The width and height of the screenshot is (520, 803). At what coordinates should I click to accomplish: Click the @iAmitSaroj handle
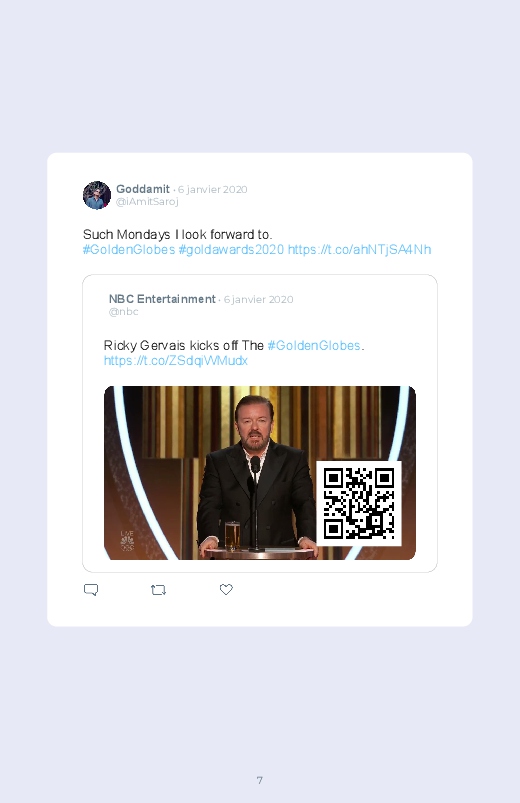point(147,201)
